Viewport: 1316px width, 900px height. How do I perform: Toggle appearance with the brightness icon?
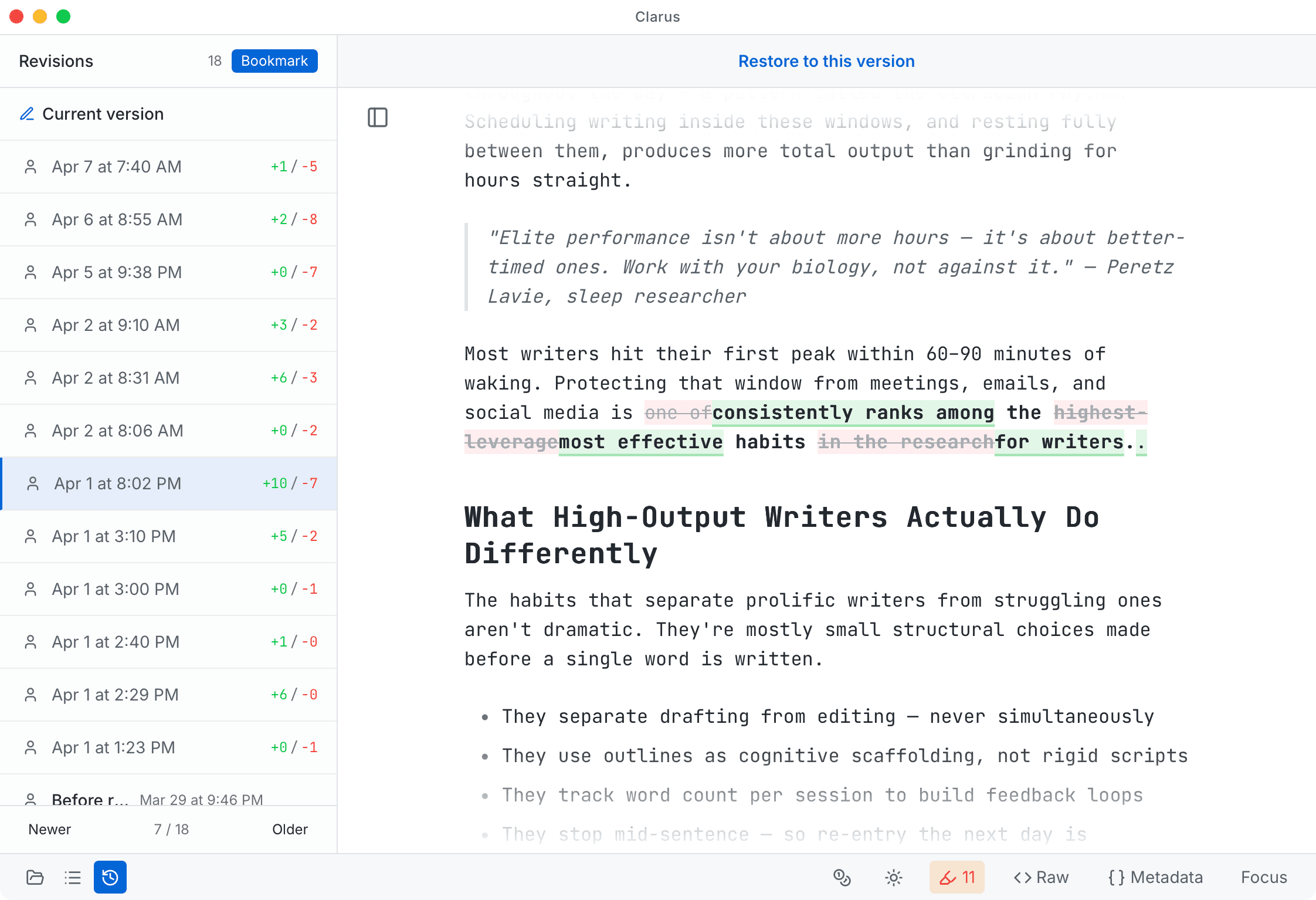tap(893, 877)
